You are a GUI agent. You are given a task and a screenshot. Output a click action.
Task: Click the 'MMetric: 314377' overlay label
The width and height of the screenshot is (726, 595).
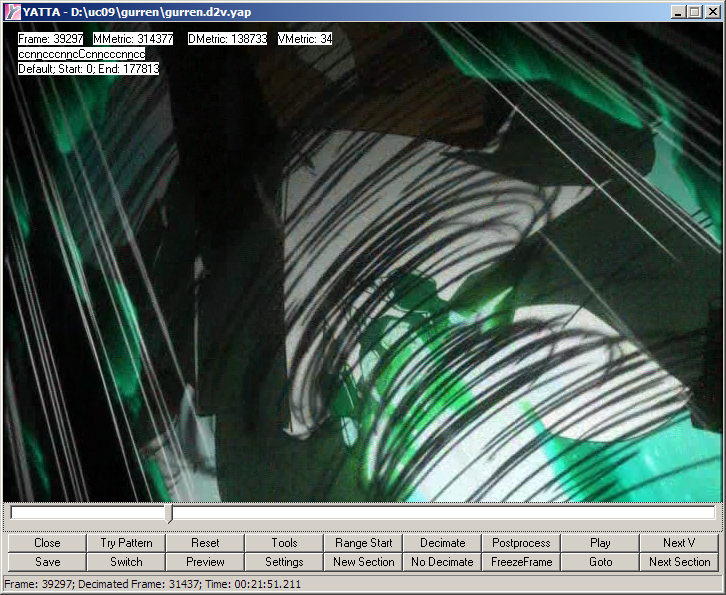(133, 39)
